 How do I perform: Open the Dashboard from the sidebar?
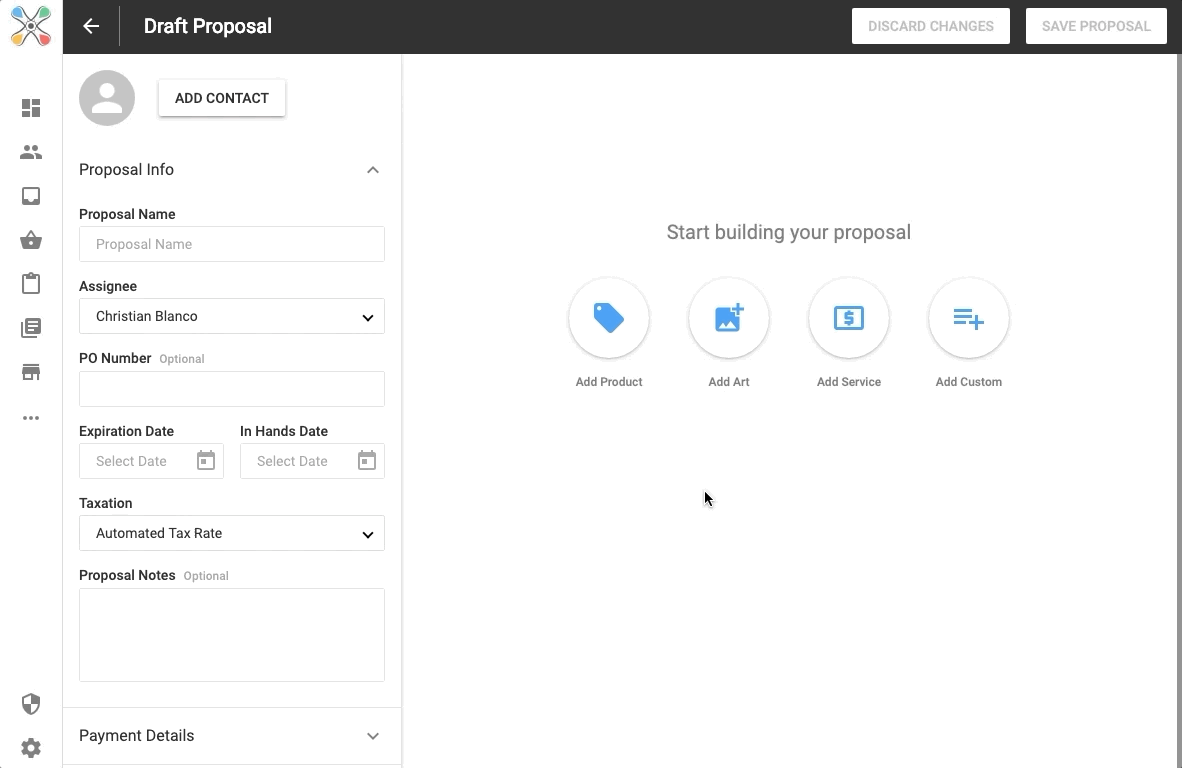31,107
